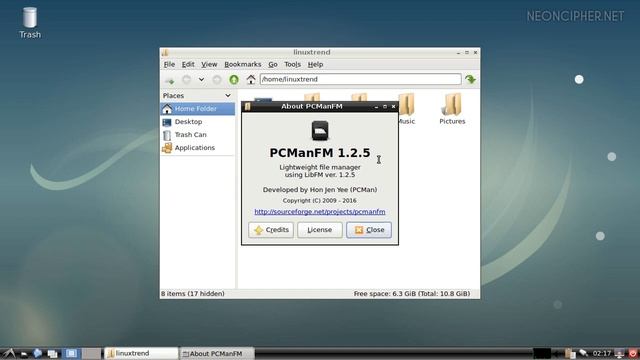Activate linuxtrend taskbar window button
640x360 pixels.
[141, 353]
